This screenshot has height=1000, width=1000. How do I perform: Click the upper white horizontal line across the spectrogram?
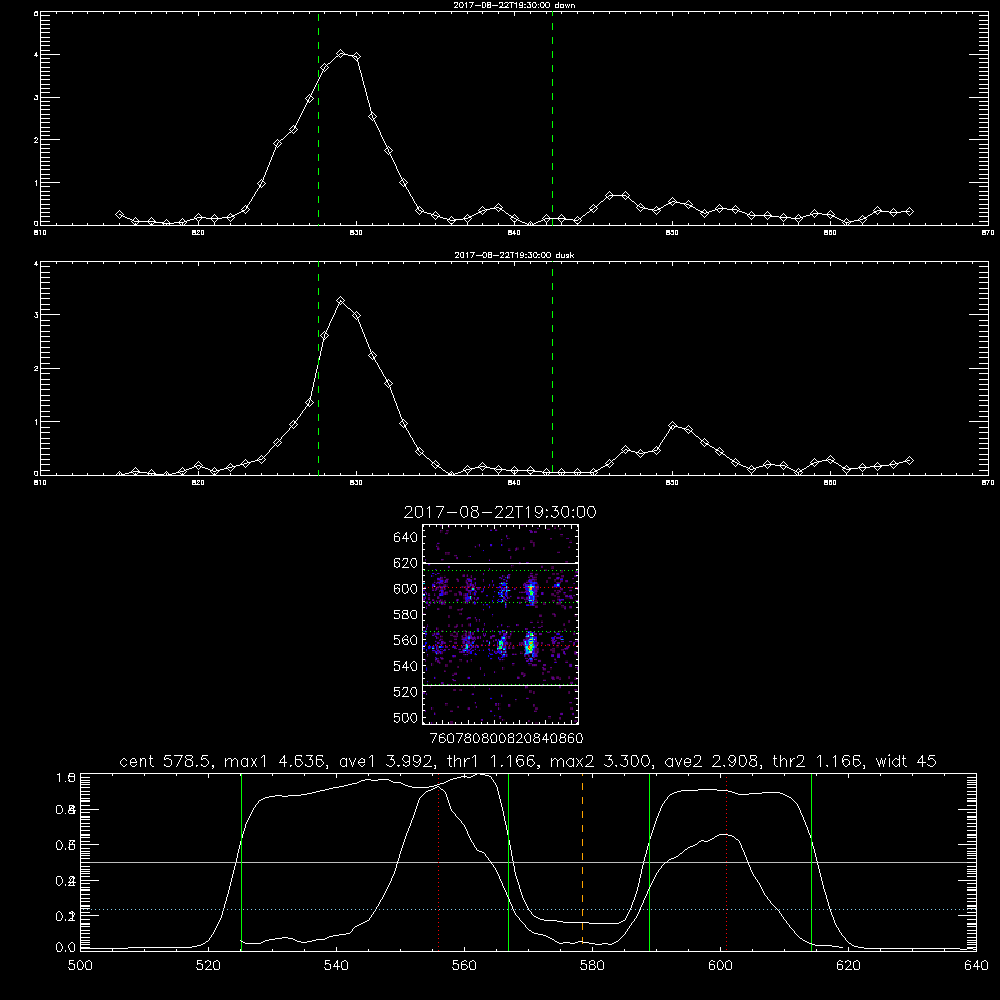pos(501,563)
